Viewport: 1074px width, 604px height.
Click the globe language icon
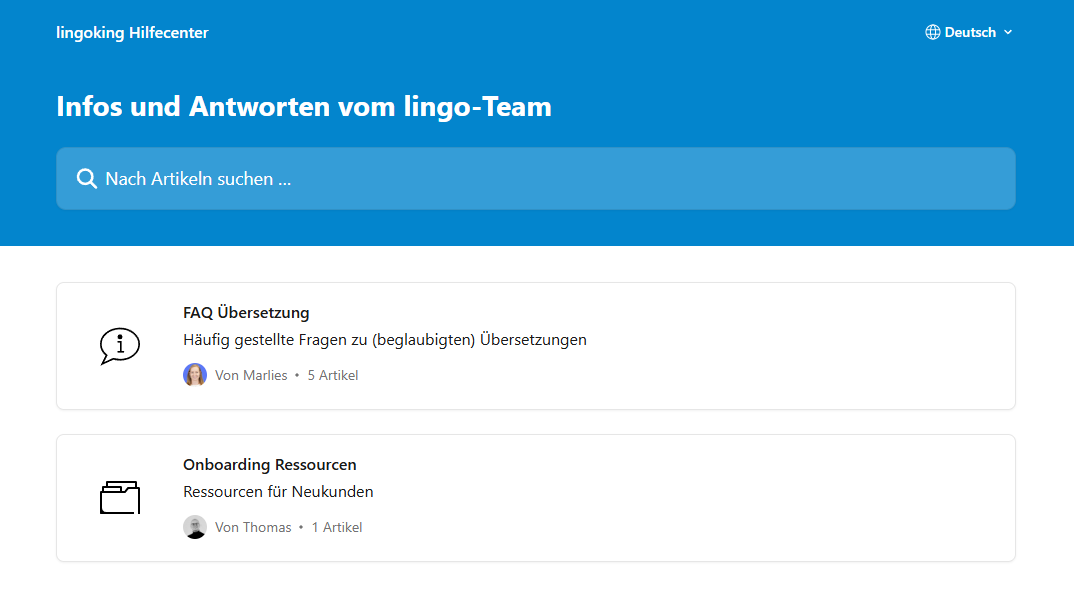click(932, 32)
